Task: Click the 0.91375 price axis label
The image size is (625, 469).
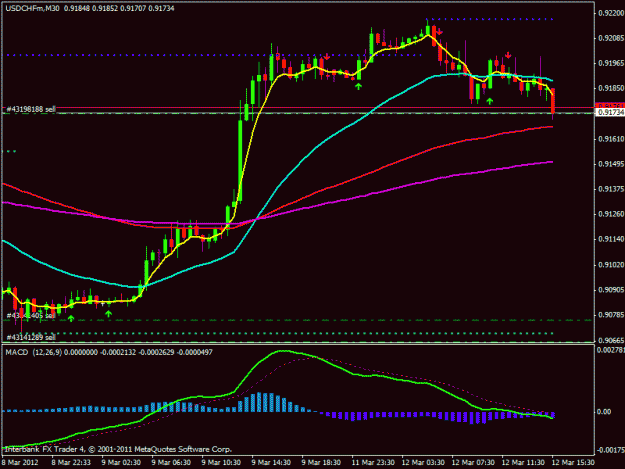Action: pos(611,189)
